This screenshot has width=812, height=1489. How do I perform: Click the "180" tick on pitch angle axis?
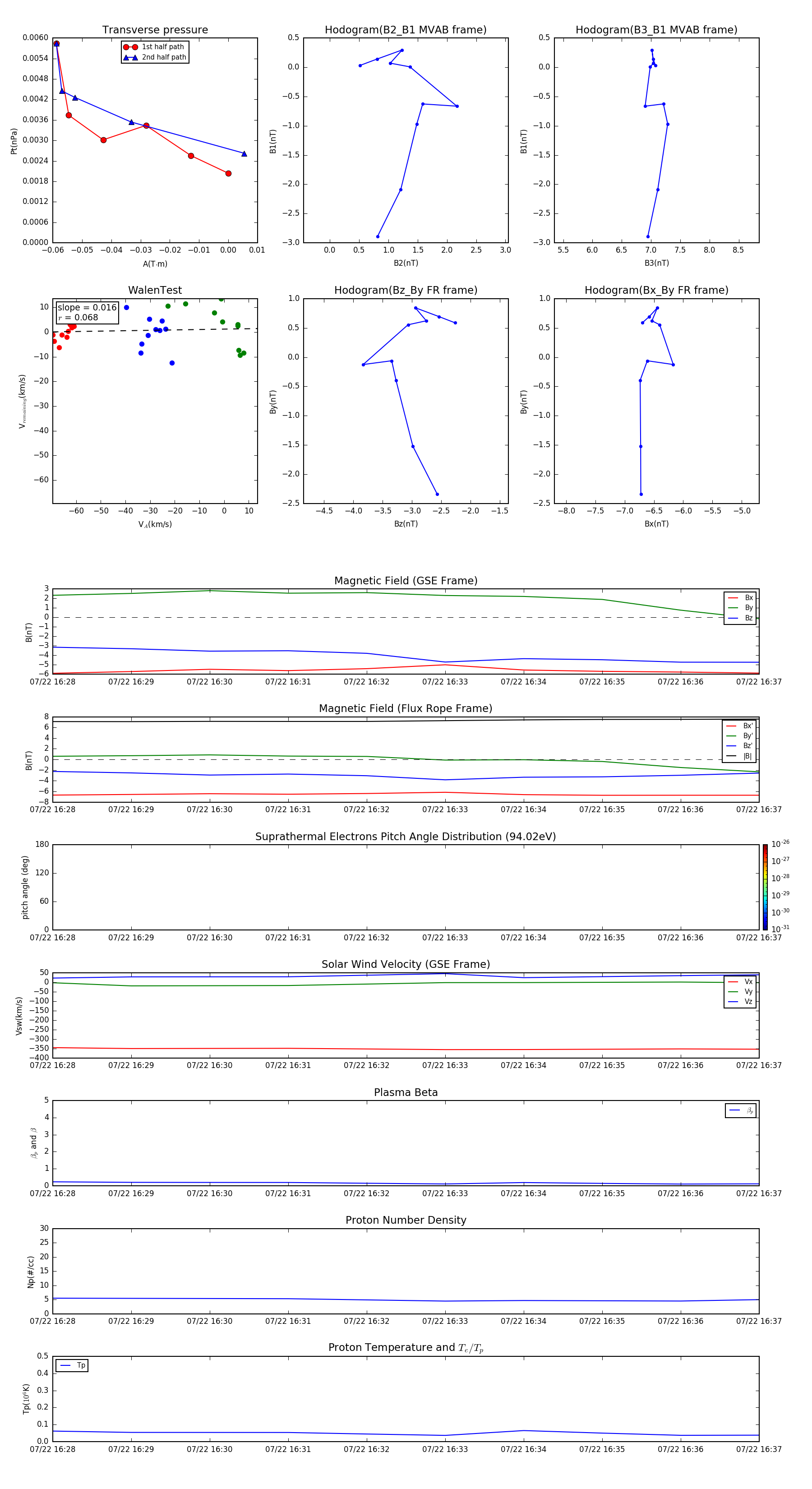pos(42,845)
